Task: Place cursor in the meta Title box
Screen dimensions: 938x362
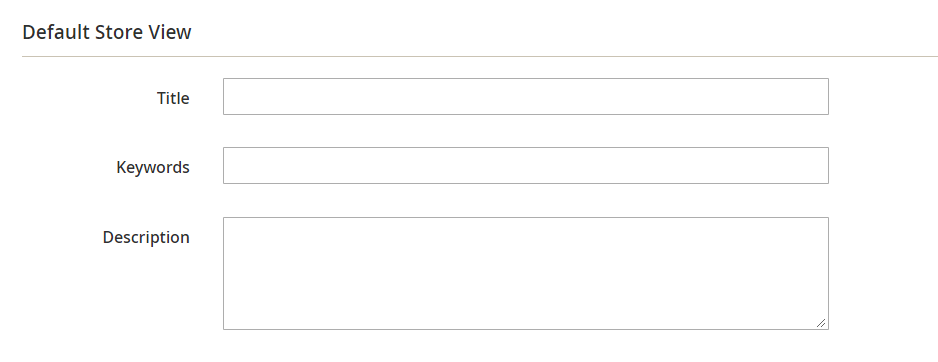Action: [x=526, y=96]
